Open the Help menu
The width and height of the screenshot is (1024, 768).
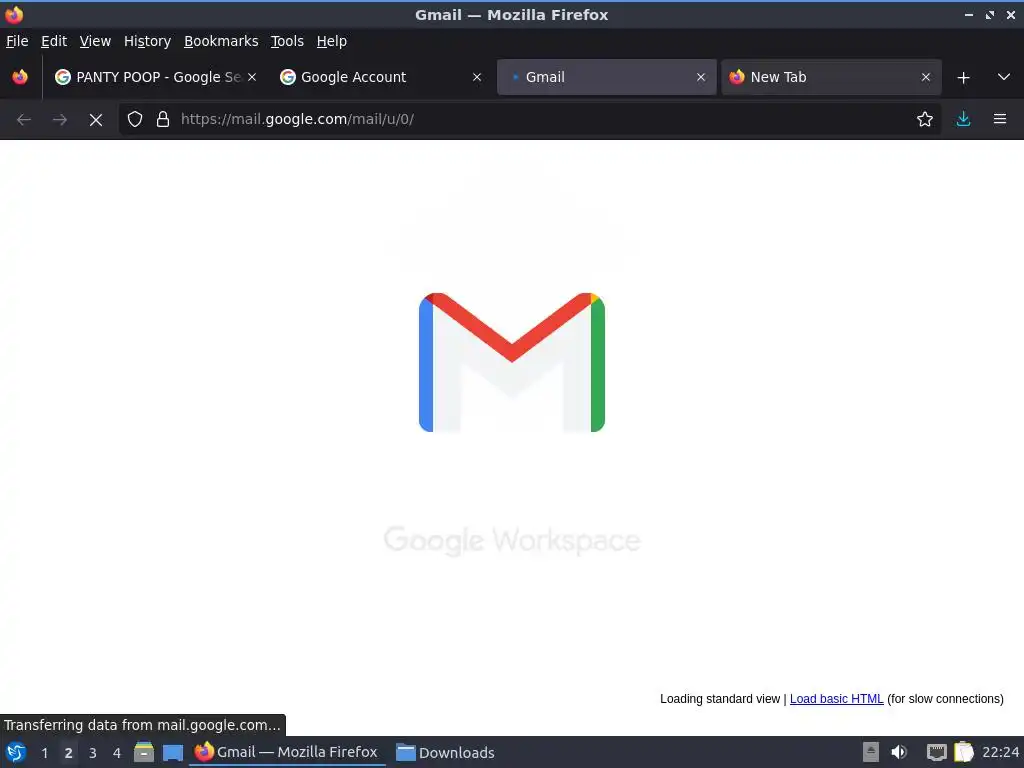(x=331, y=41)
